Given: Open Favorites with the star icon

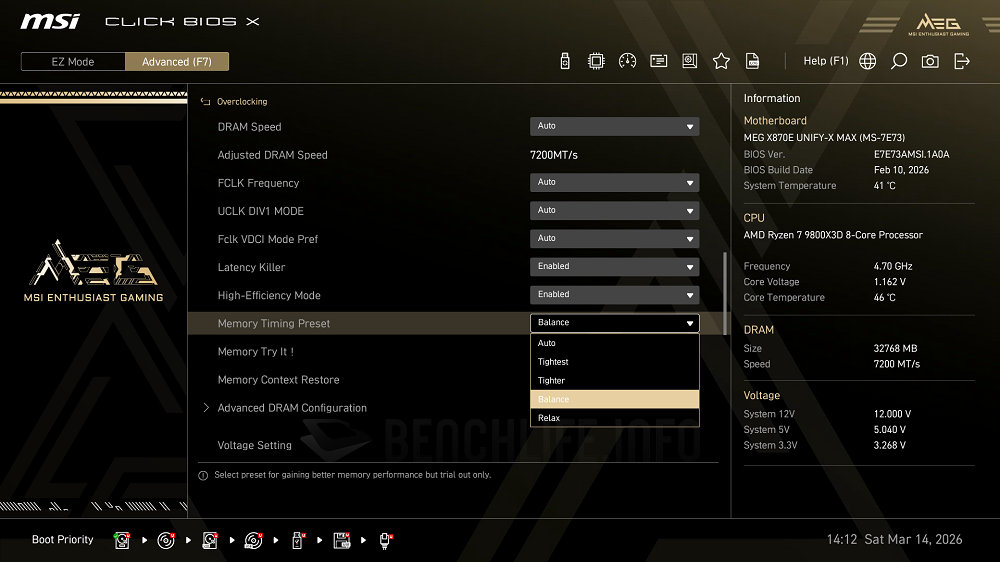Looking at the screenshot, I should (721, 61).
